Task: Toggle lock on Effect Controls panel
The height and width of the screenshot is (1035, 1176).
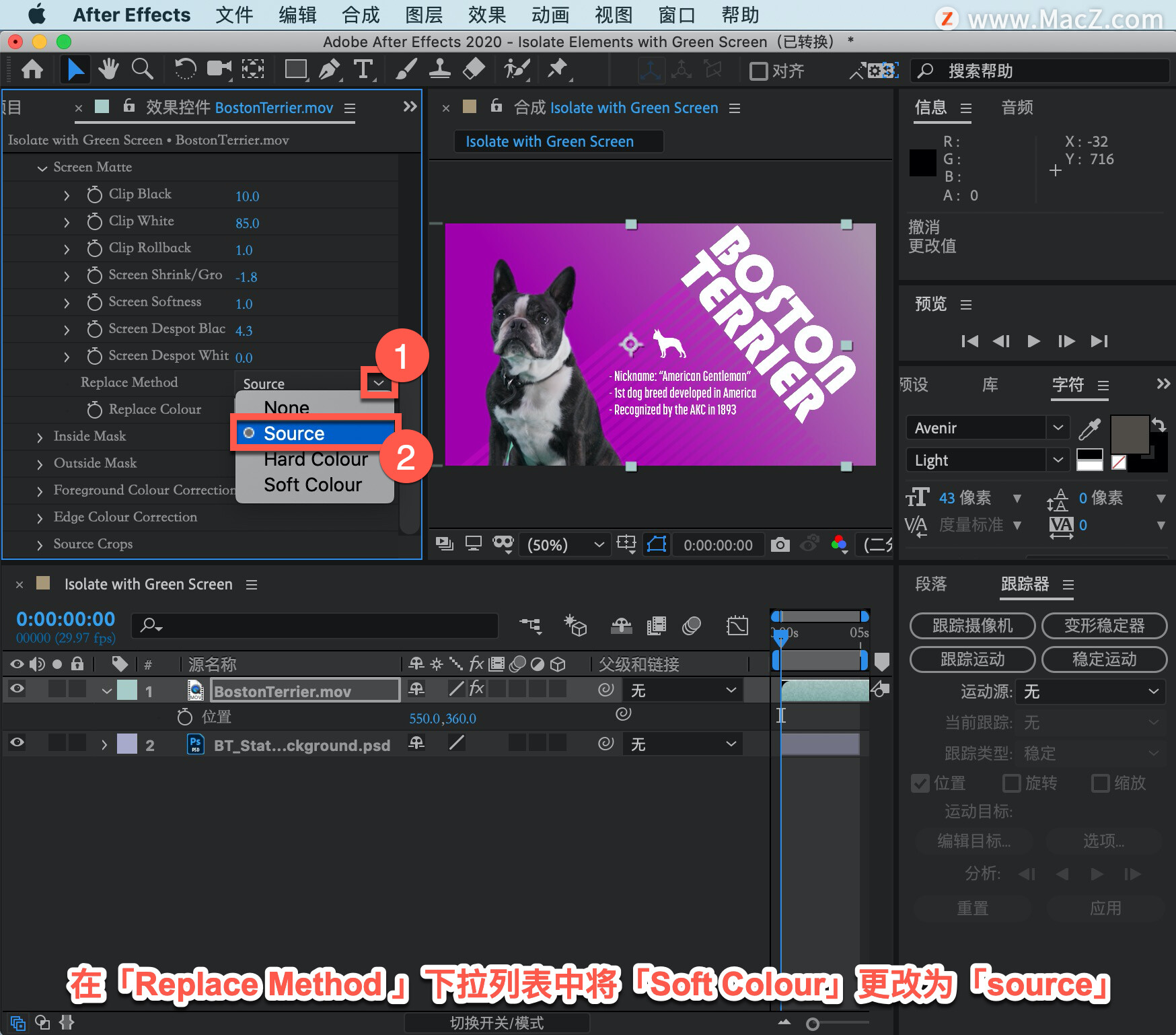Action: [128, 106]
